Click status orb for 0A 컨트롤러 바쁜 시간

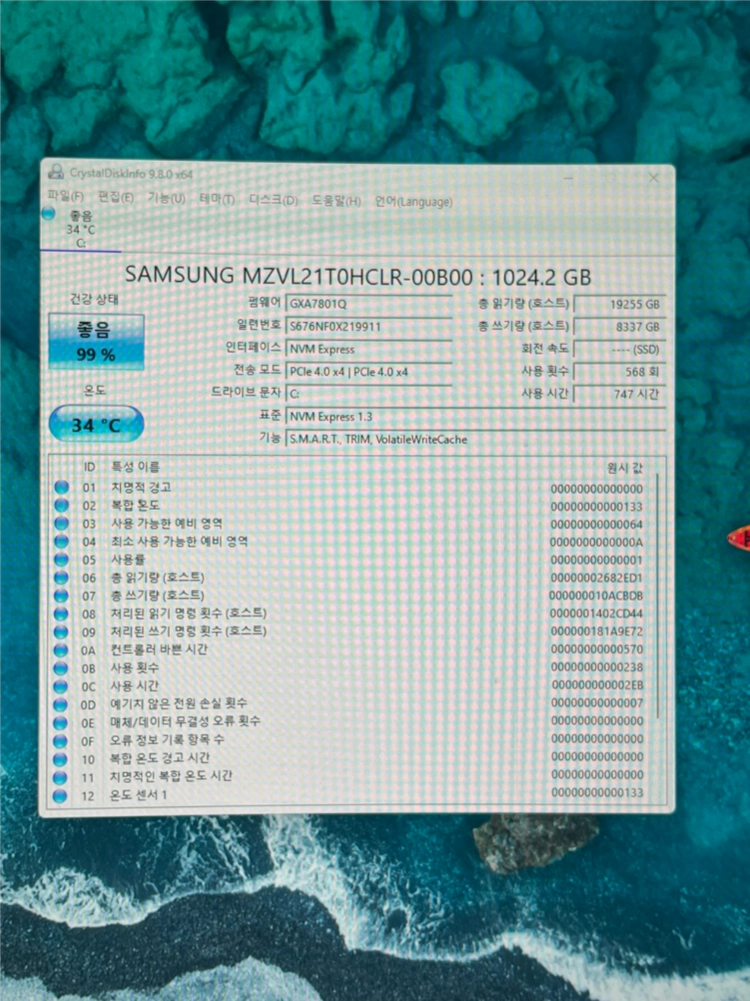[x=61, y=650]
